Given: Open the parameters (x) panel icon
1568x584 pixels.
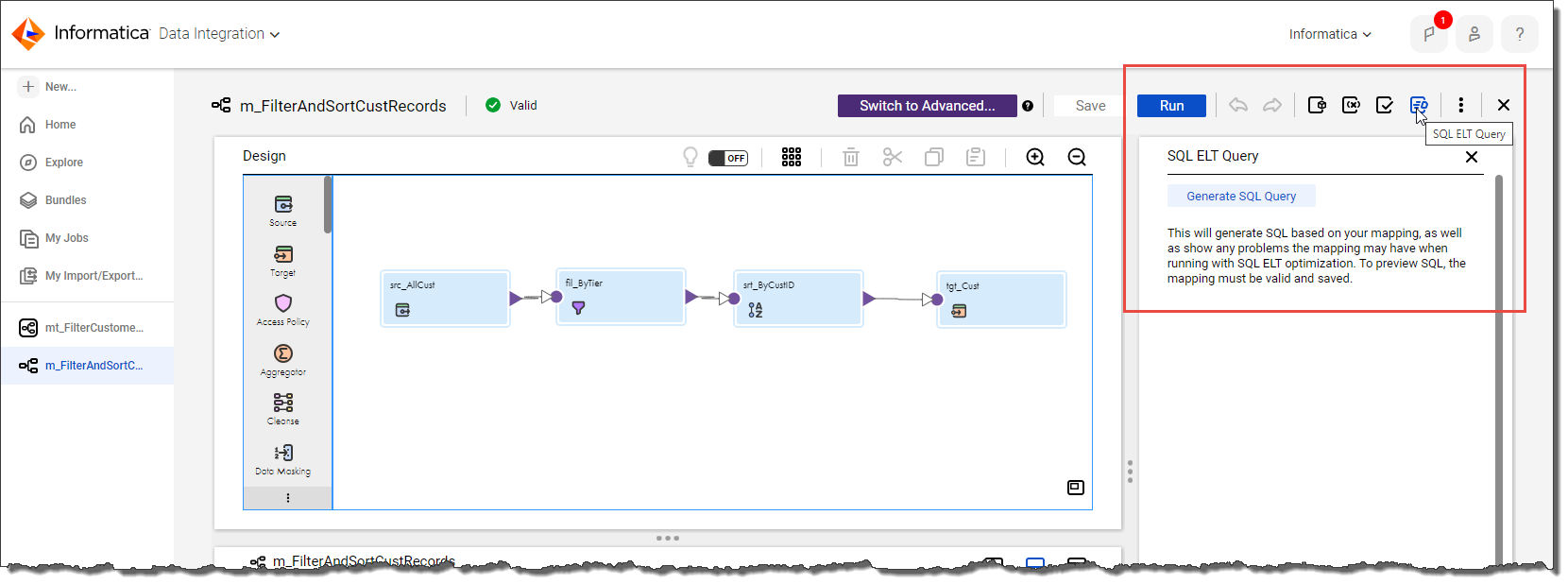Looking at the screenshot, I should [1351, 105].
